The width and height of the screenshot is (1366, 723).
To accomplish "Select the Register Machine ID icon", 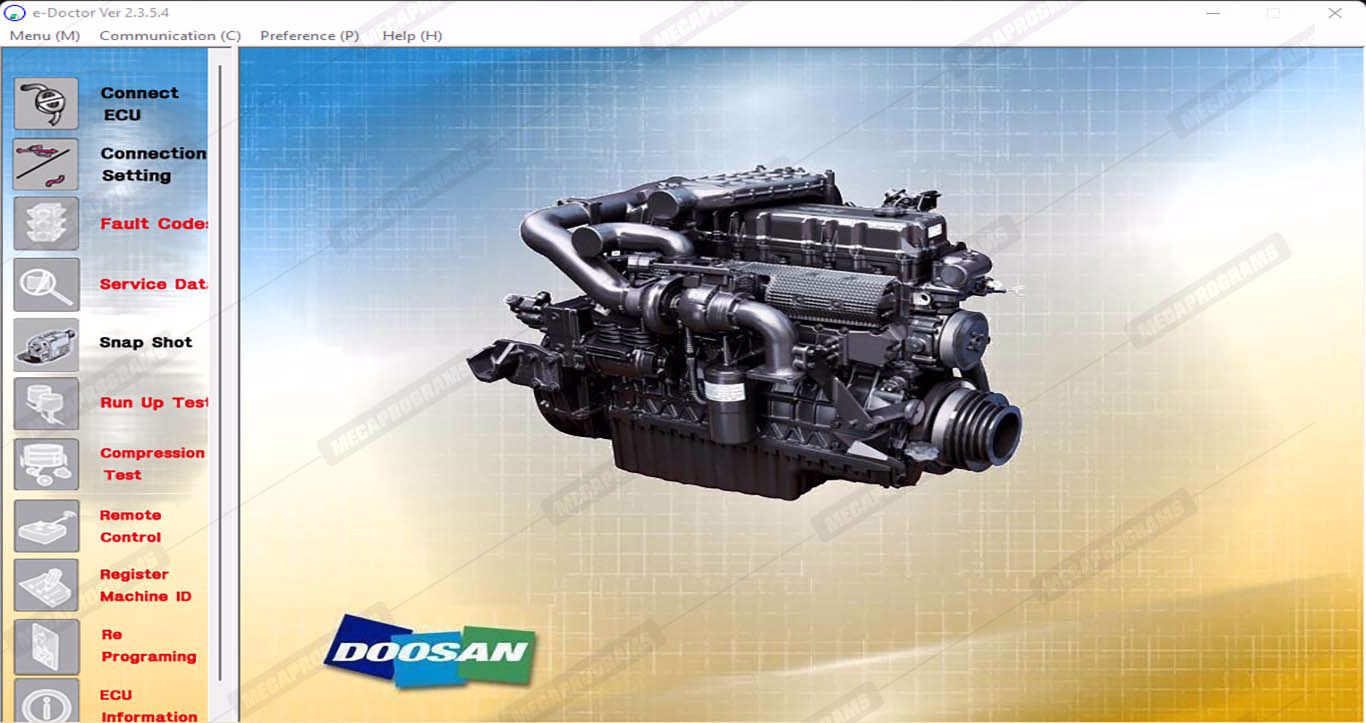I will pyautogui.click(x=46, y=586).
